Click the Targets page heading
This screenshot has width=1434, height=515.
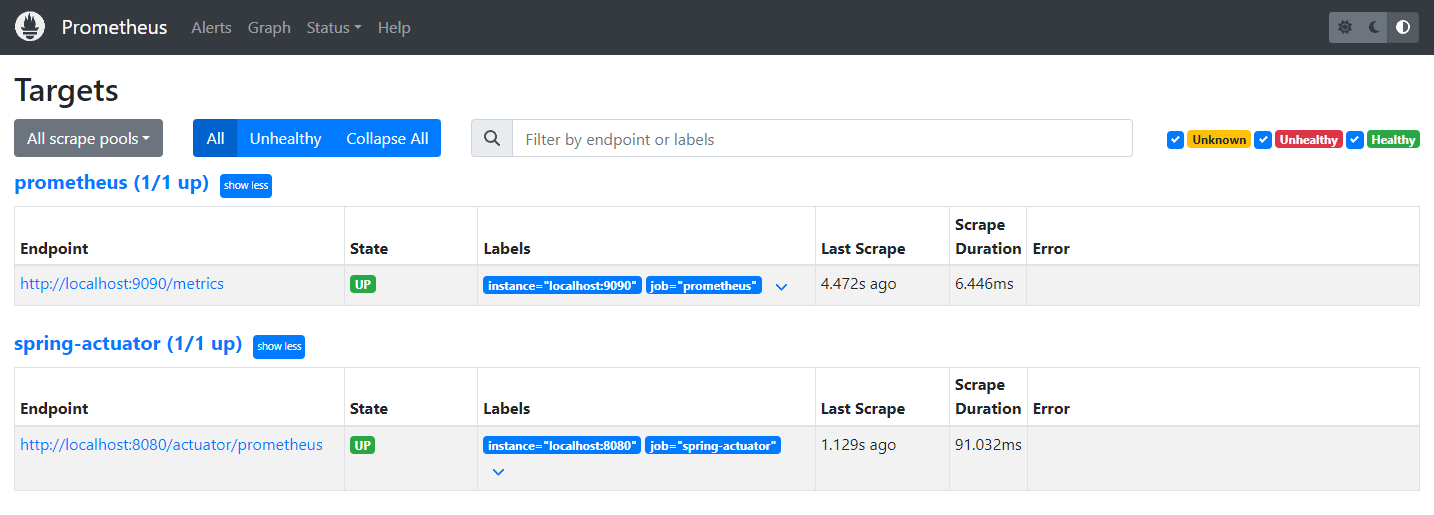66,90
